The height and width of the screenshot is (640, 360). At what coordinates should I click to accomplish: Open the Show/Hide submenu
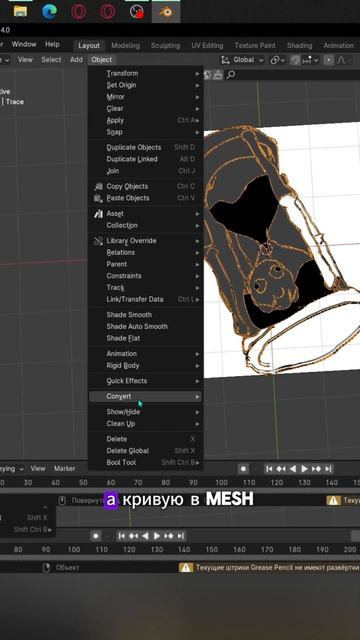coord(145,412)
